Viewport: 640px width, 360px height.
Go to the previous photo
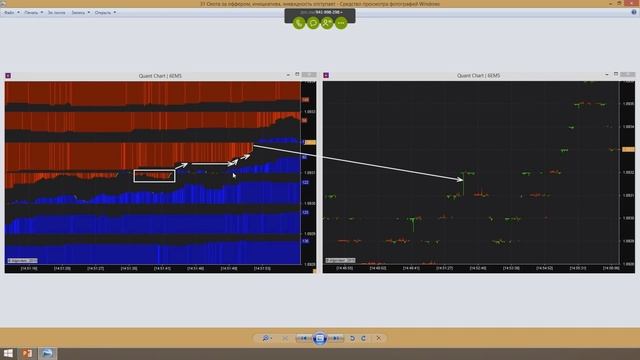pyautogui.click(x=303, y=338)
